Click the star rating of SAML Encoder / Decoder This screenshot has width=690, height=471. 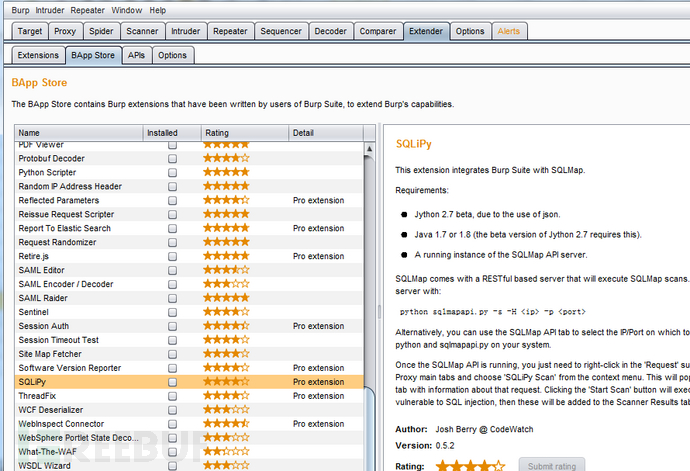pyautogui.click(x=226, y=284)
